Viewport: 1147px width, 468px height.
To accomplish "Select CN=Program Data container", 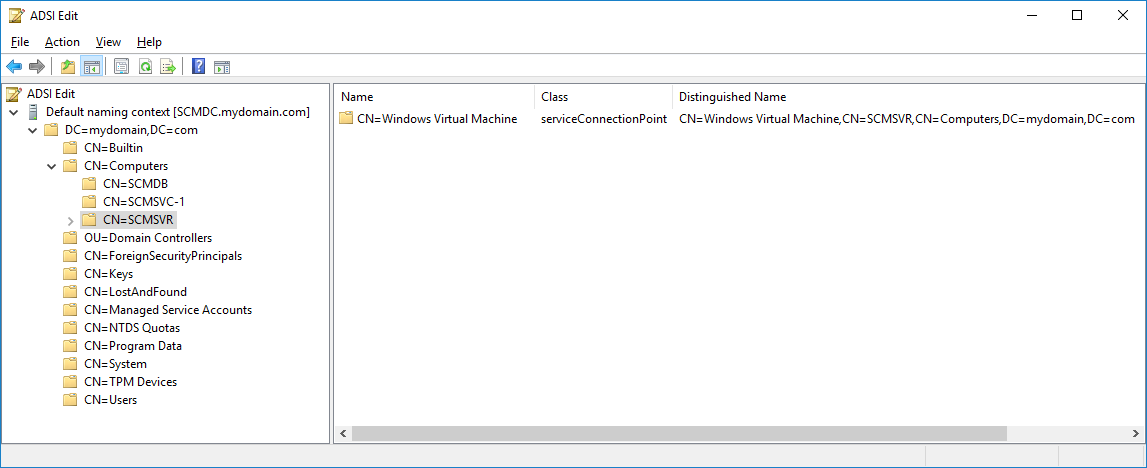I will (x=133, y=346).
